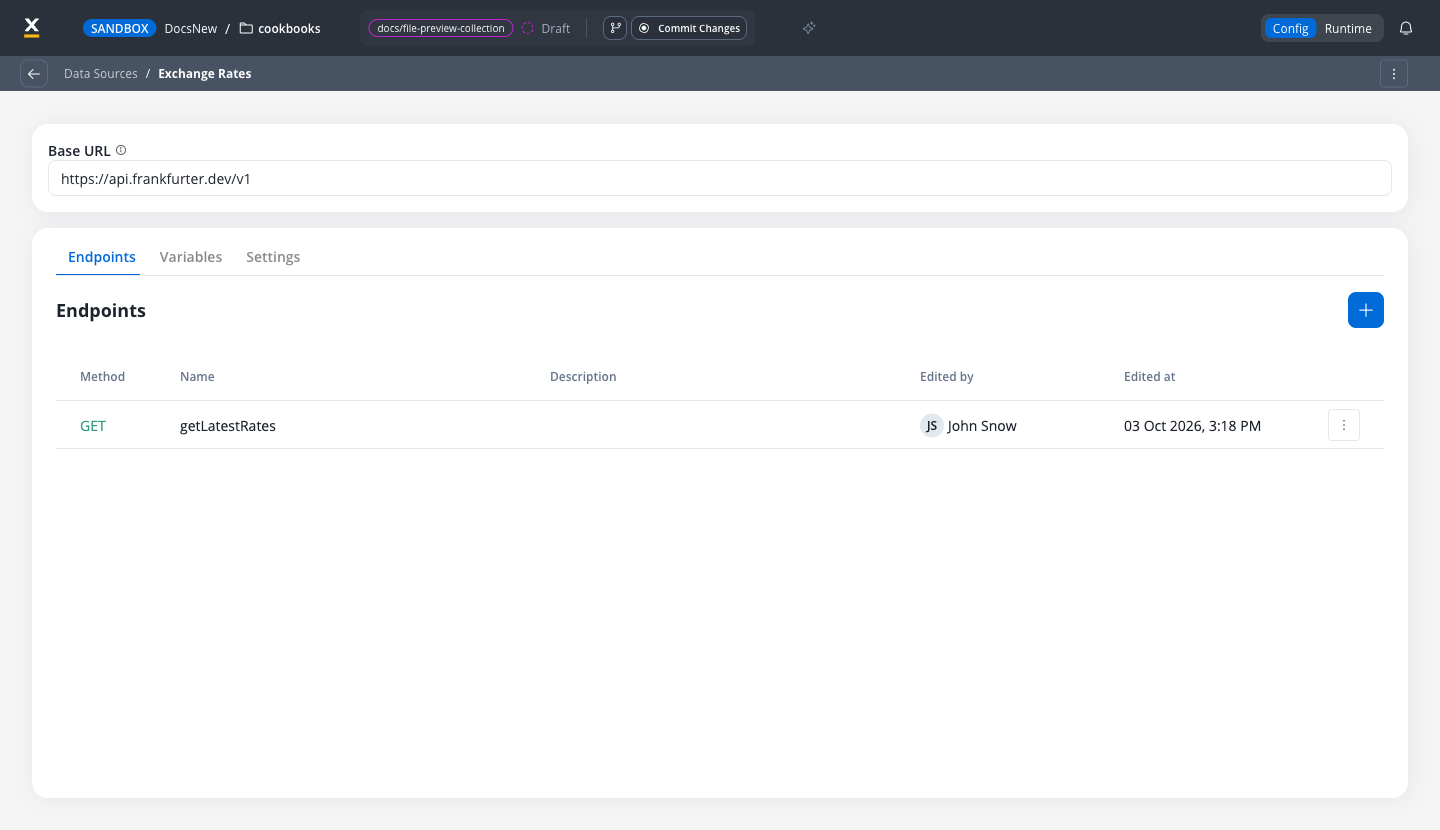Switch to Runtime mode
The height and width of the screenshot is (830, 1440).
[1348, 28]
